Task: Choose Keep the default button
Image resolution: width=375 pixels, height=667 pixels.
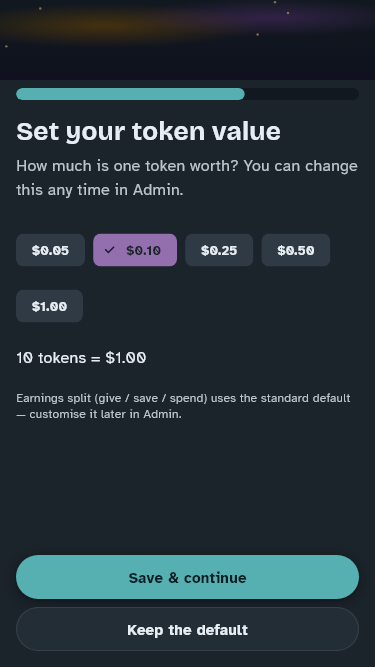Action: [188, 629]
